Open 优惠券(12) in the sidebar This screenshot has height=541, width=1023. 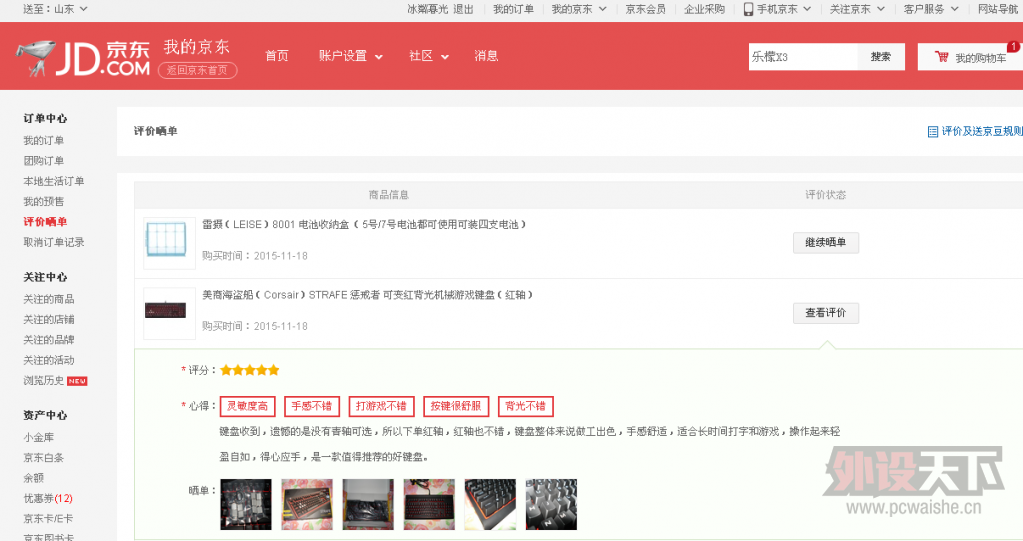pos(48,499)
